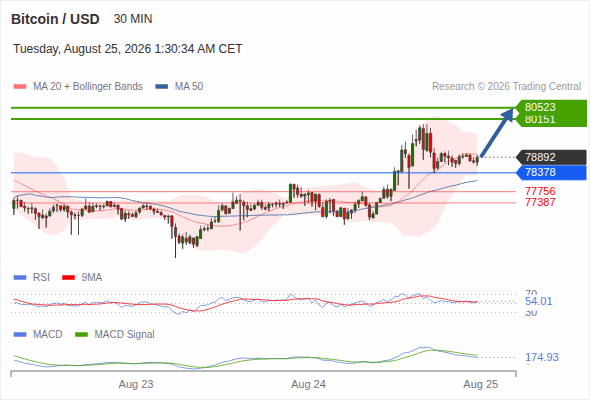Screen dimensions: 590x400
Task: Select the 77387 red support label
Action: pyautogui.click(x=540, y=202)
